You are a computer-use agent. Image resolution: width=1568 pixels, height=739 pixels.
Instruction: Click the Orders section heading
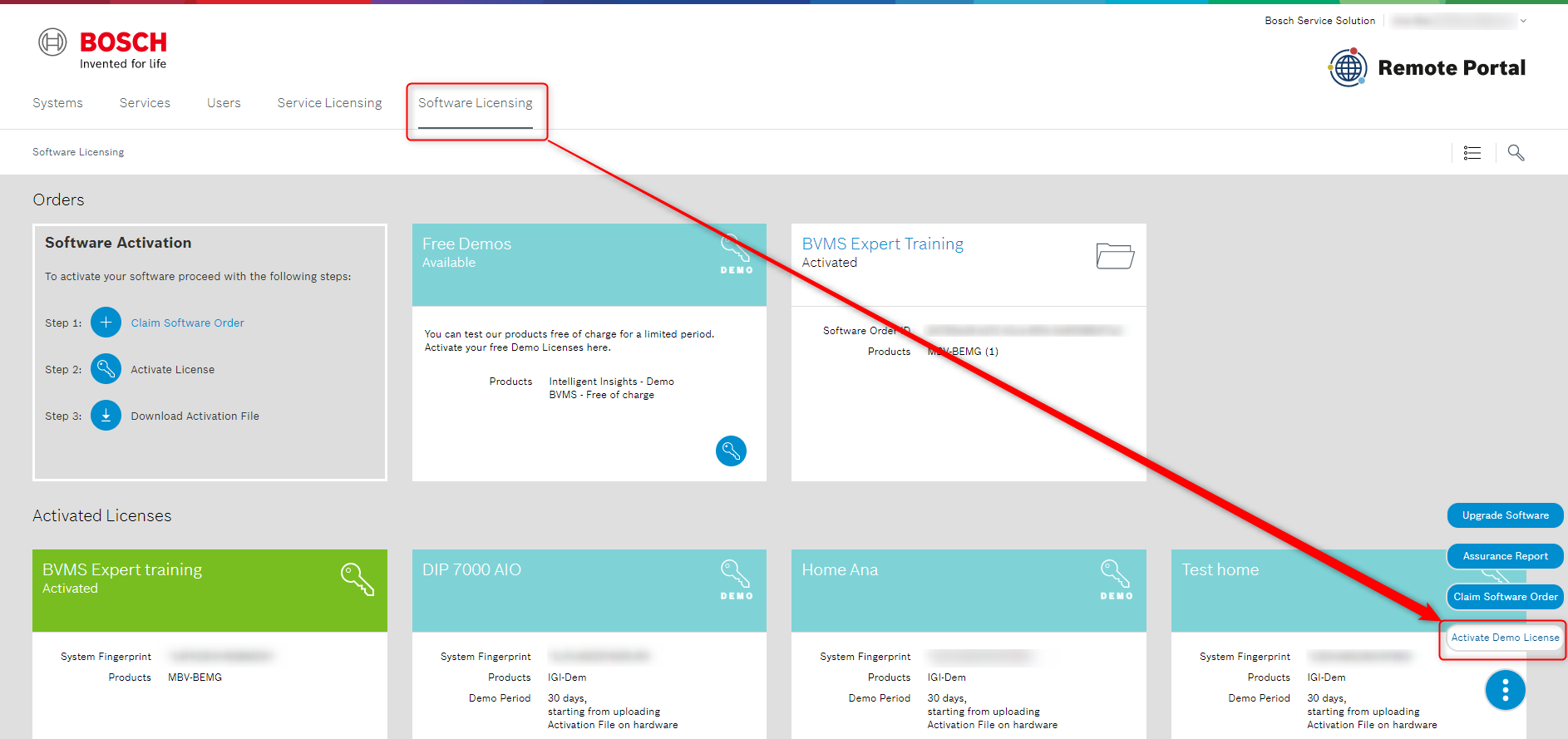click(58, 200)
